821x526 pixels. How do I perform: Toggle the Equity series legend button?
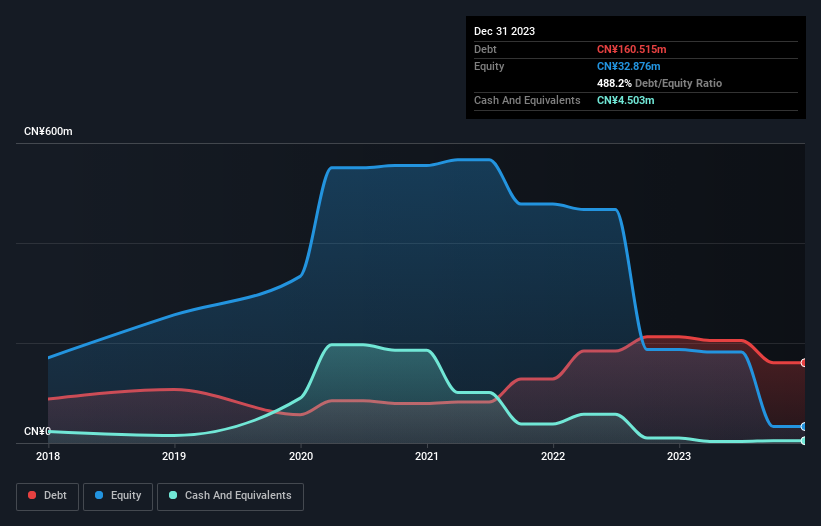tap(118, 496)
